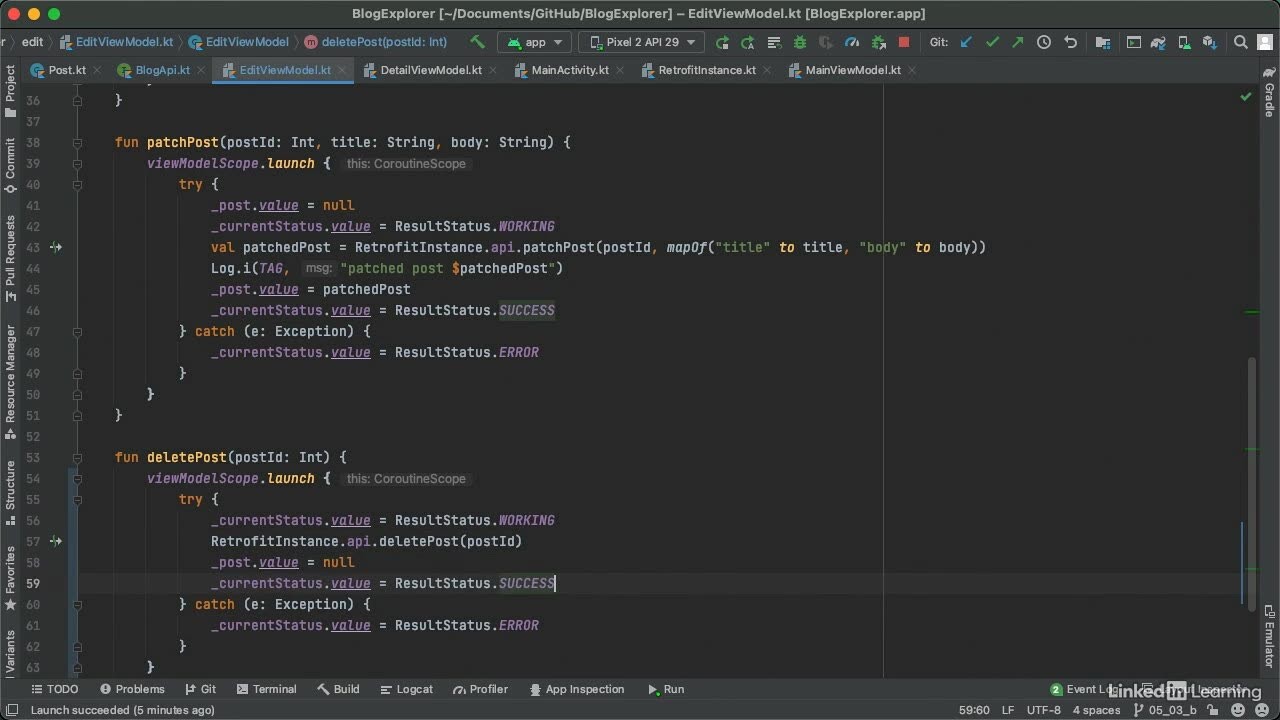The width and height of the screenshot is (1280, 720).
Task: Collapse viewModelScope.launch fold marker on line 39
Action: click(77, 163)
